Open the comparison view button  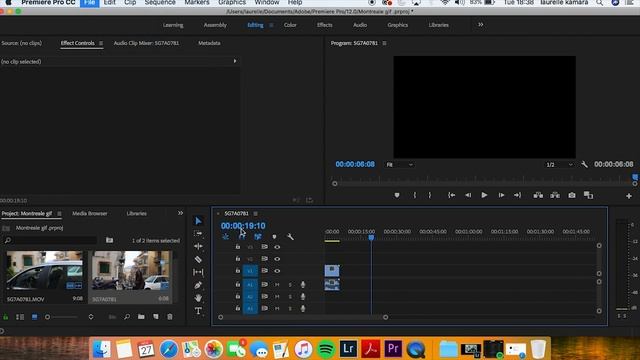coord(588,196)
